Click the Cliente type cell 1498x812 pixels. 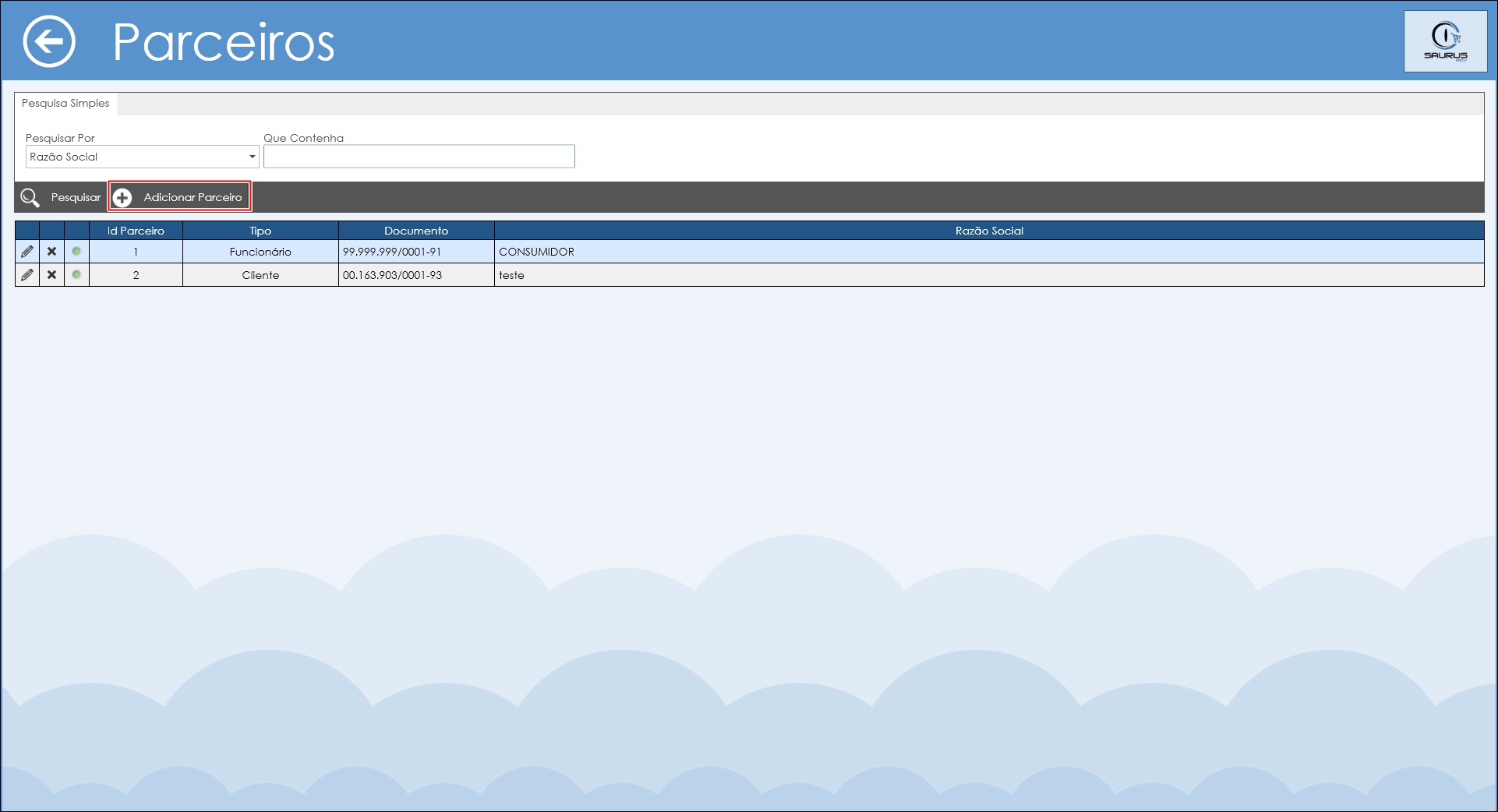pyautogui.click(x=260, y=275)
